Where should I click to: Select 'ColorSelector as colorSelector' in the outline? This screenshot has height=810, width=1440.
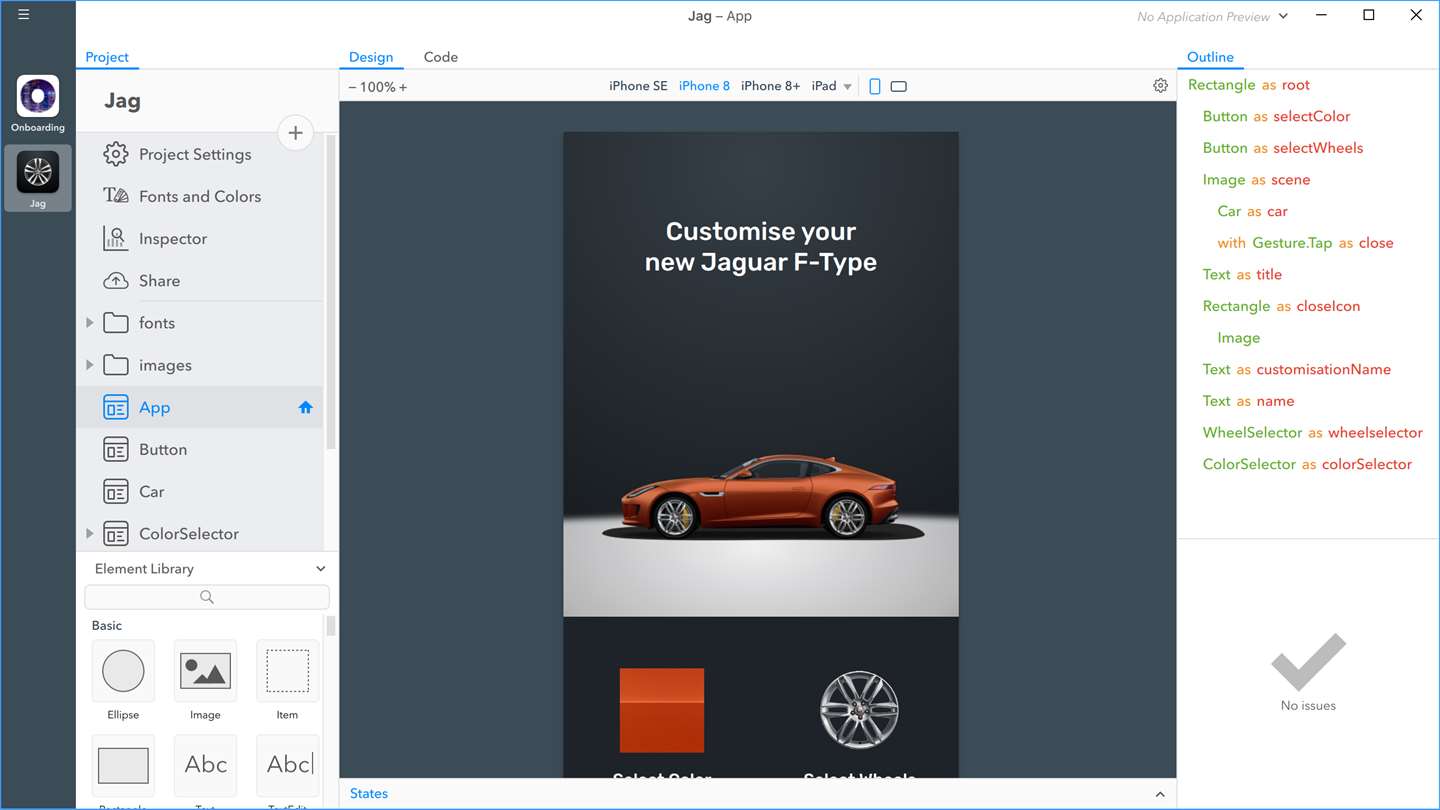(1307, 464)
